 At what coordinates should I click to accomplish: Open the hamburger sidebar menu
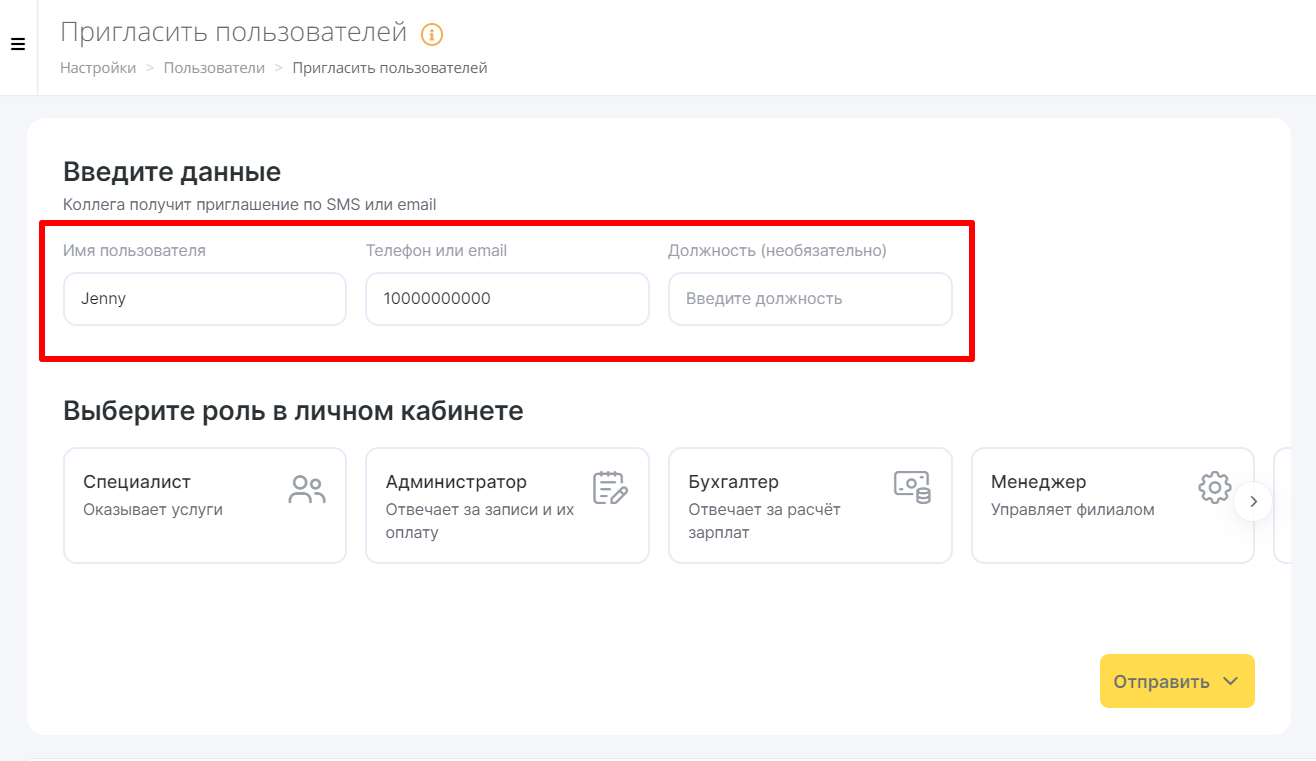[x=17, y=45]
